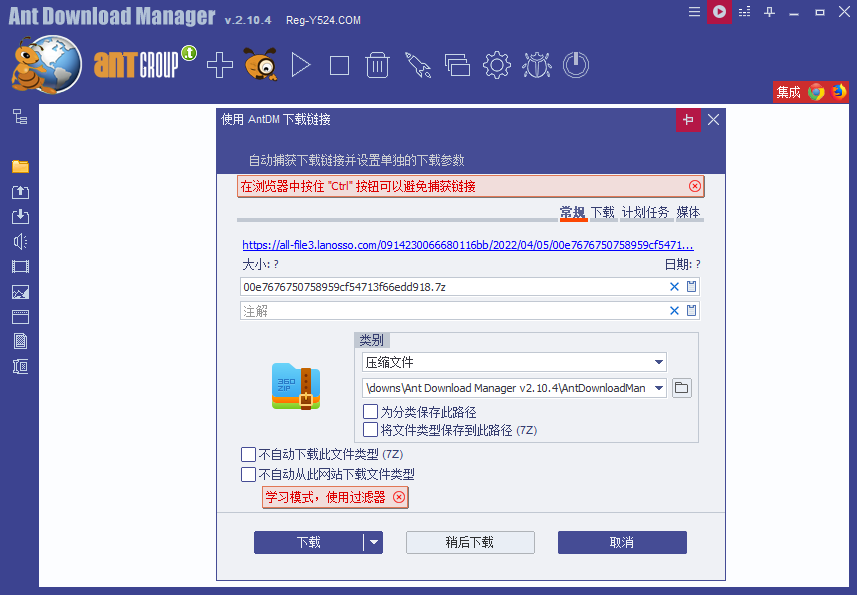Select the download tray icon in sidebar

click(20, 216)
